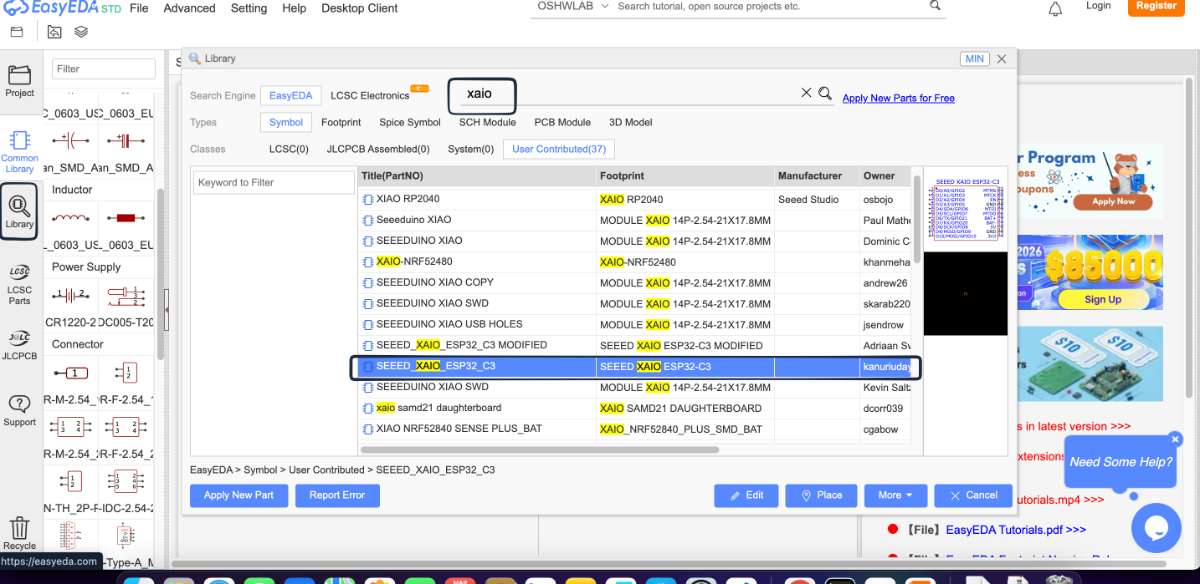Switch type to Footprint
The image size is (1200, 584).
pos(341,122)
